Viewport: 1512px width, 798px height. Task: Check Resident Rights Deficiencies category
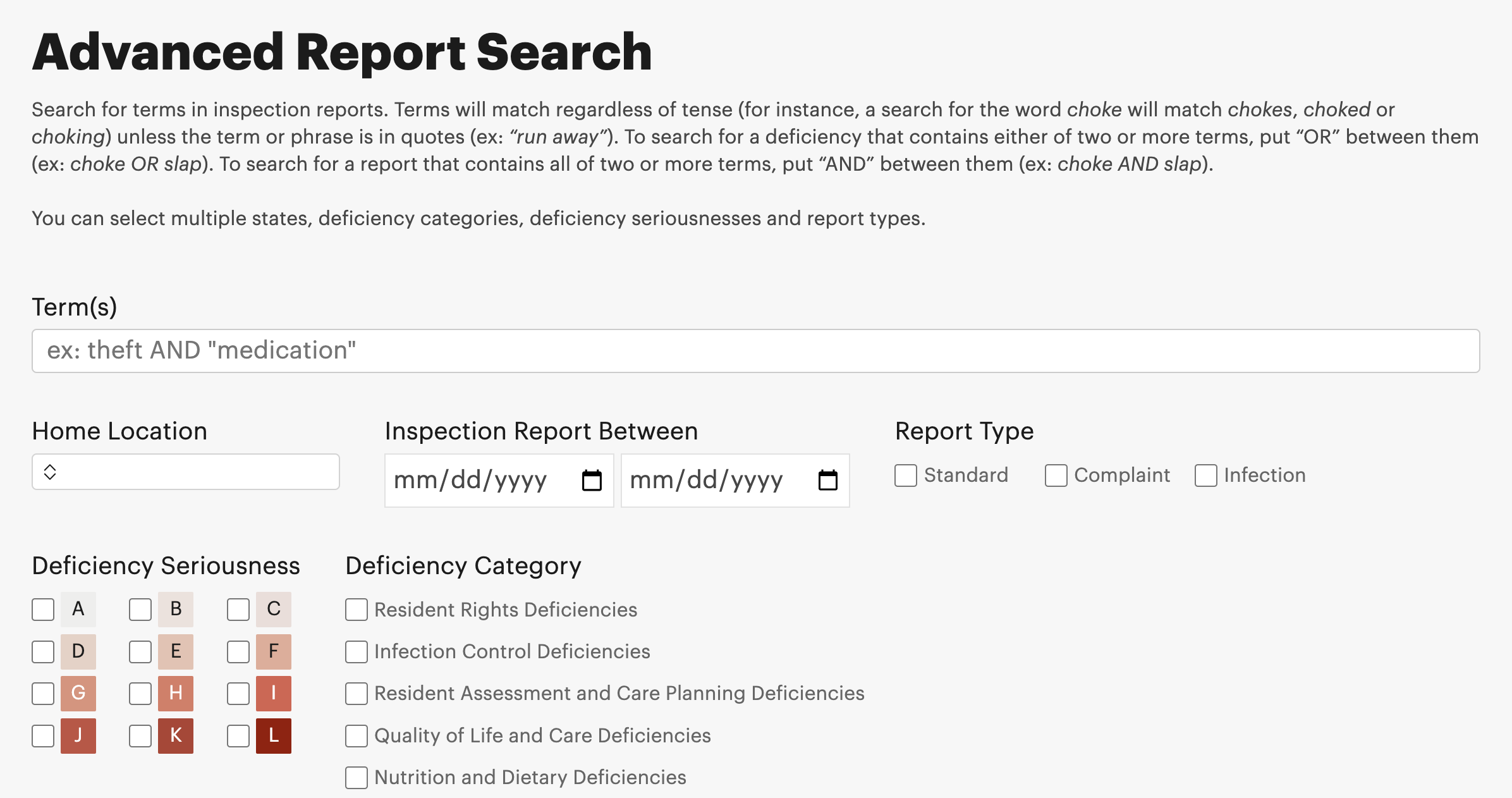tap(357, 610)
